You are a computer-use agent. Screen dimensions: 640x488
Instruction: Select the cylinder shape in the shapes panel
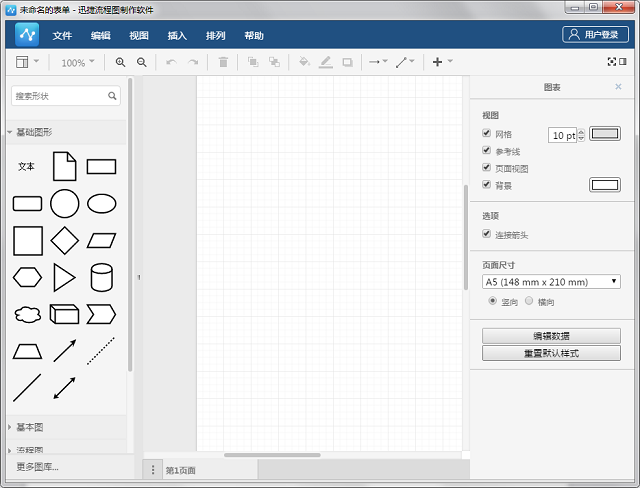point(101,277)
